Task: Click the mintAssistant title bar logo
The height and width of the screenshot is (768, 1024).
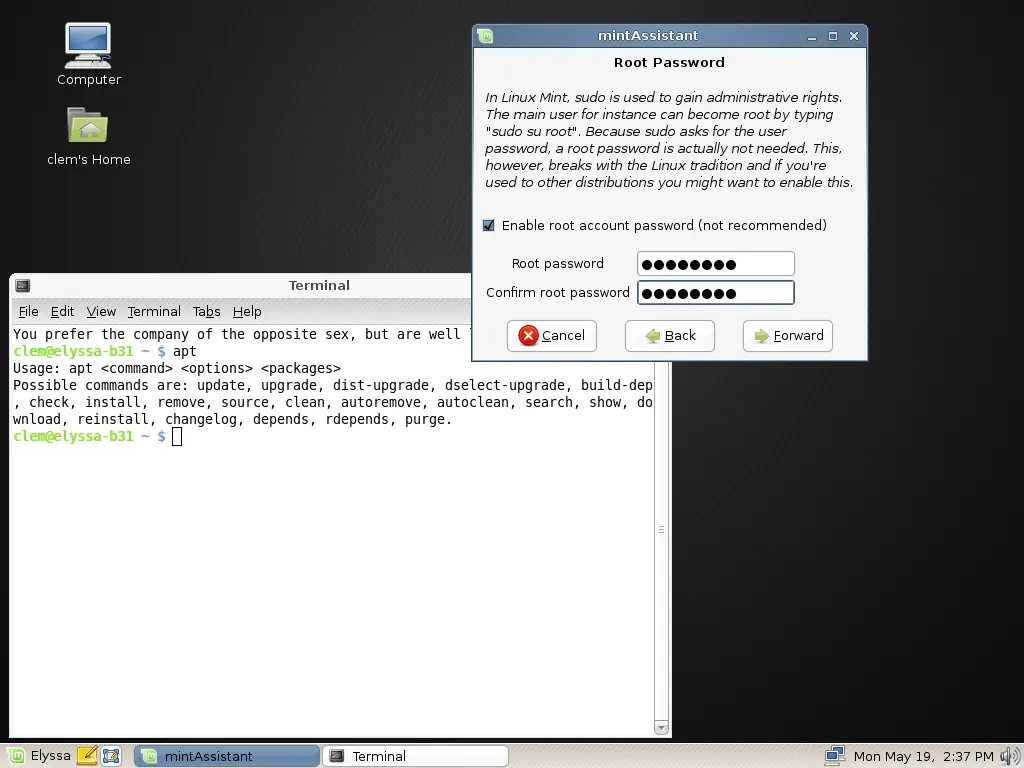Action: tap(485, 36)
